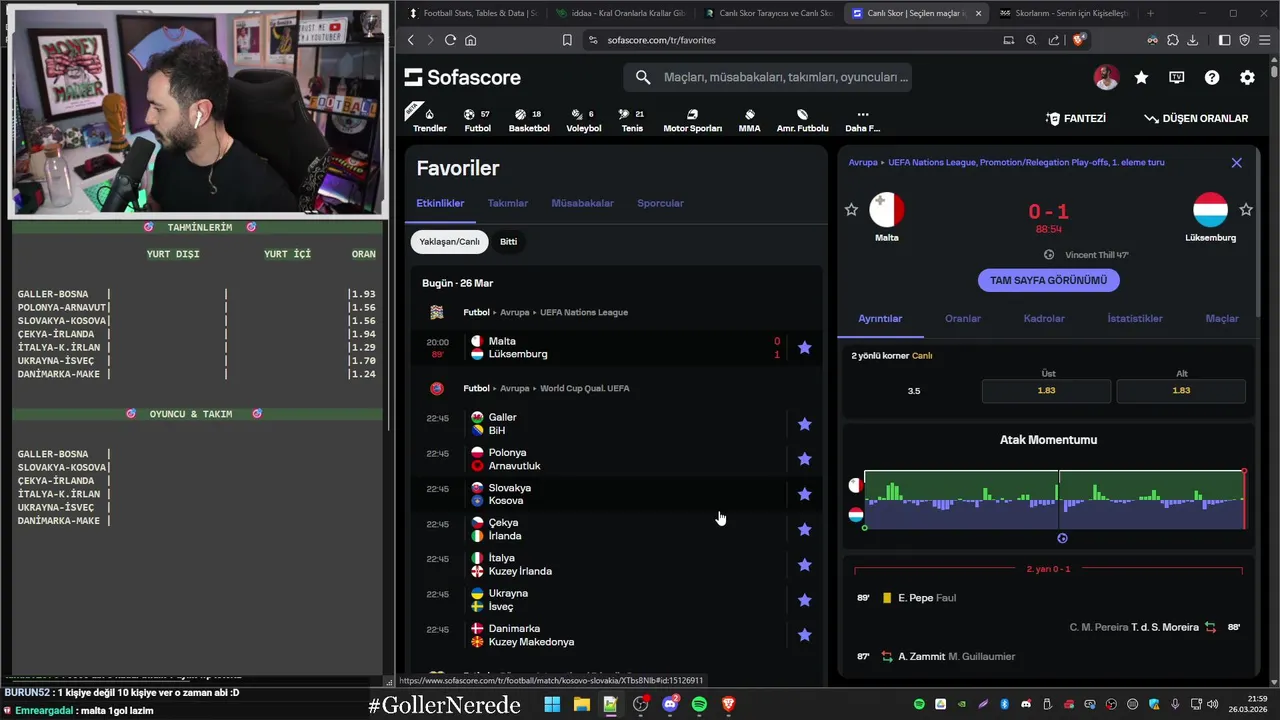Open the UEFA Nations League competition link
The height and width of the screenshot is (720, 1280).
[x=584, y=312]
